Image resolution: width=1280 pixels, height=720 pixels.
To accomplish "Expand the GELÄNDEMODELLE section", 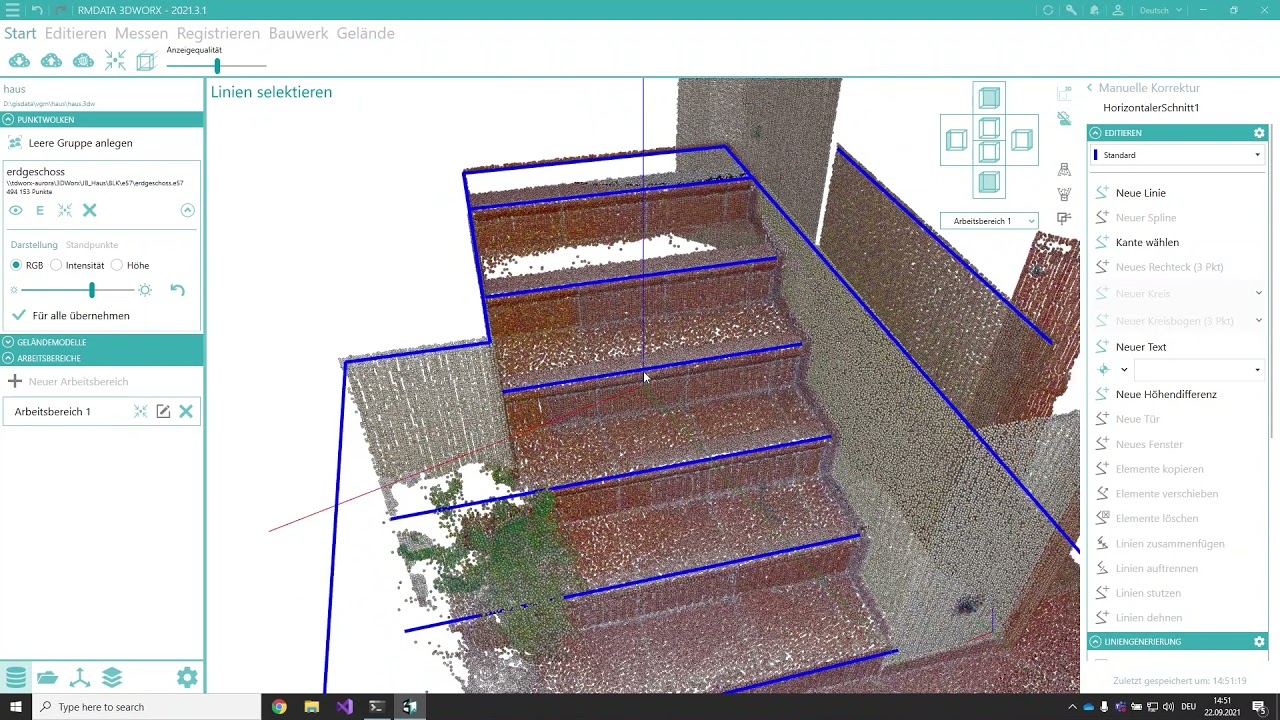I will pyautogui.click(x=8, y=342).
